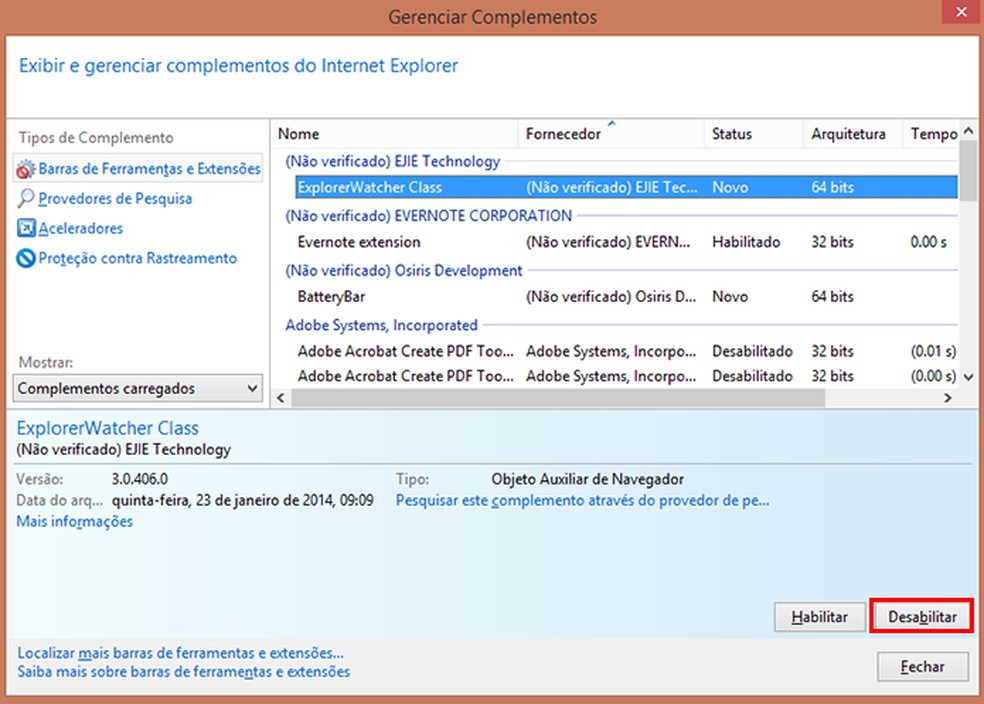Click the horizontal scrollbar left arrow
This screenshot has height=704, width=984.
281,398
